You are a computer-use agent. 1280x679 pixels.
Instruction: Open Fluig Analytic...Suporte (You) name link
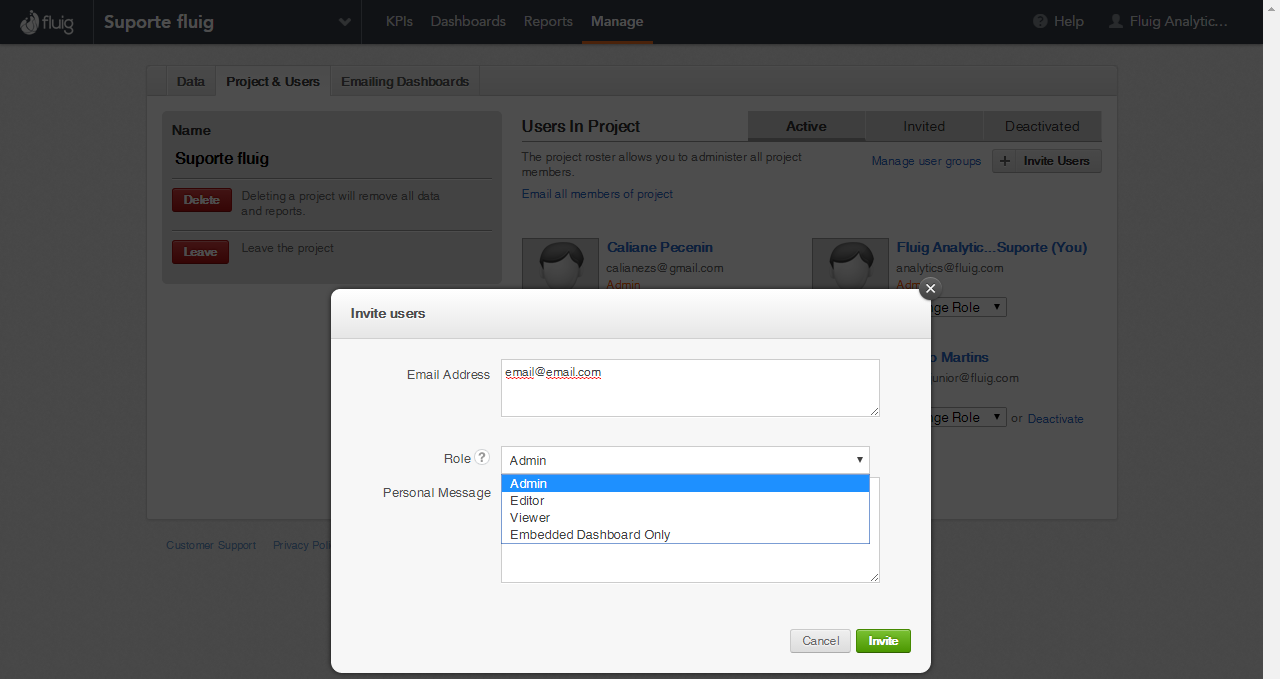pos(992,247)
